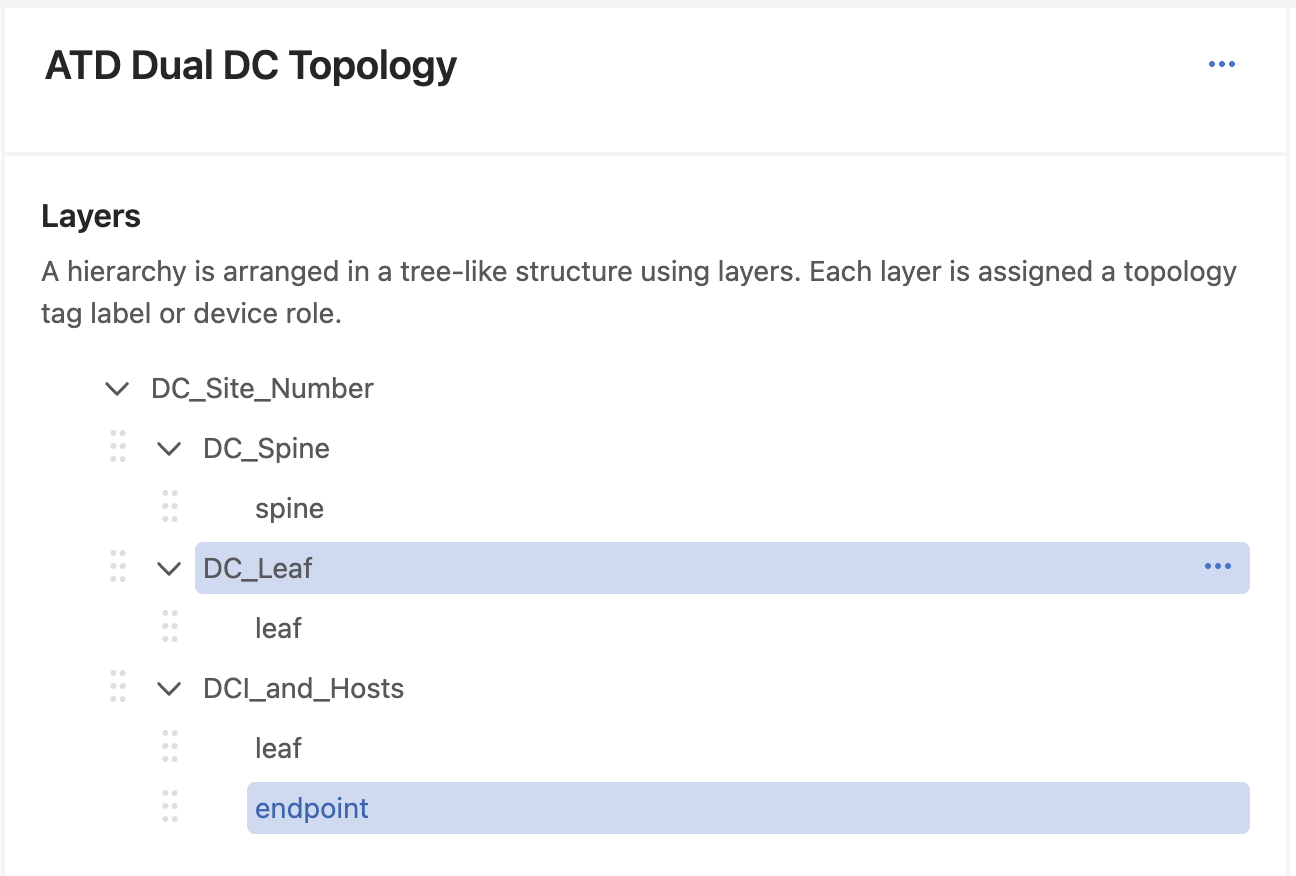Select the spine device role item
Screen dimensions: 1296x876
(289, 508)
